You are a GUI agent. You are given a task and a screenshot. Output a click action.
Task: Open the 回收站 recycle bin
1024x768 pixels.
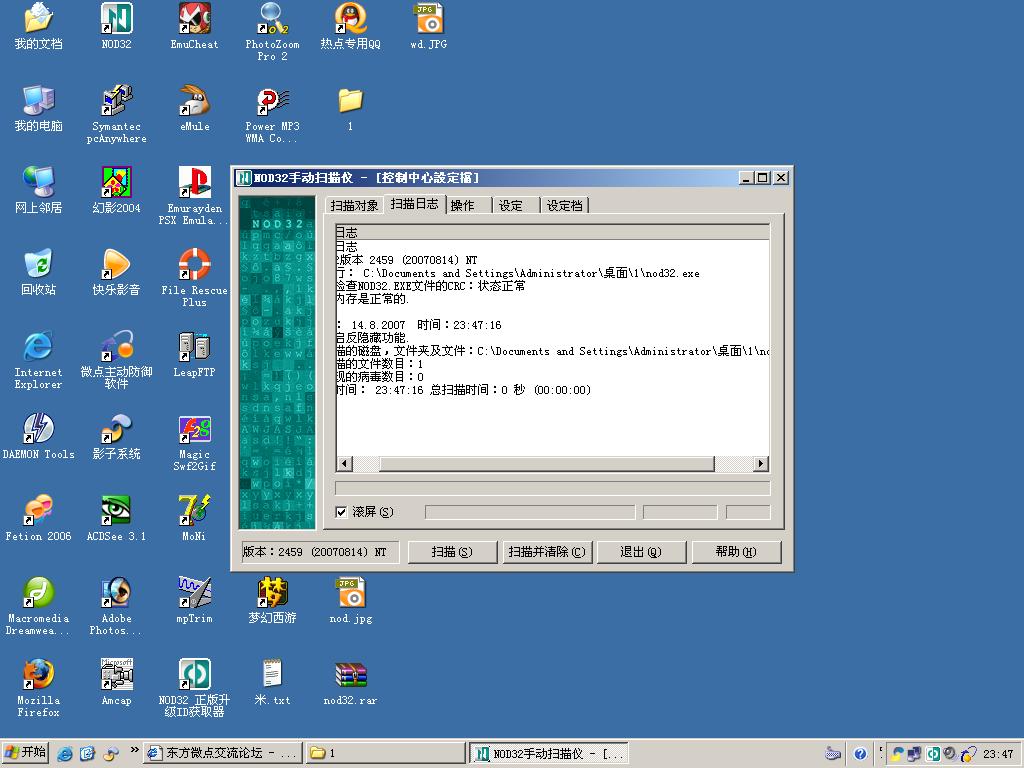coord(39,272)
